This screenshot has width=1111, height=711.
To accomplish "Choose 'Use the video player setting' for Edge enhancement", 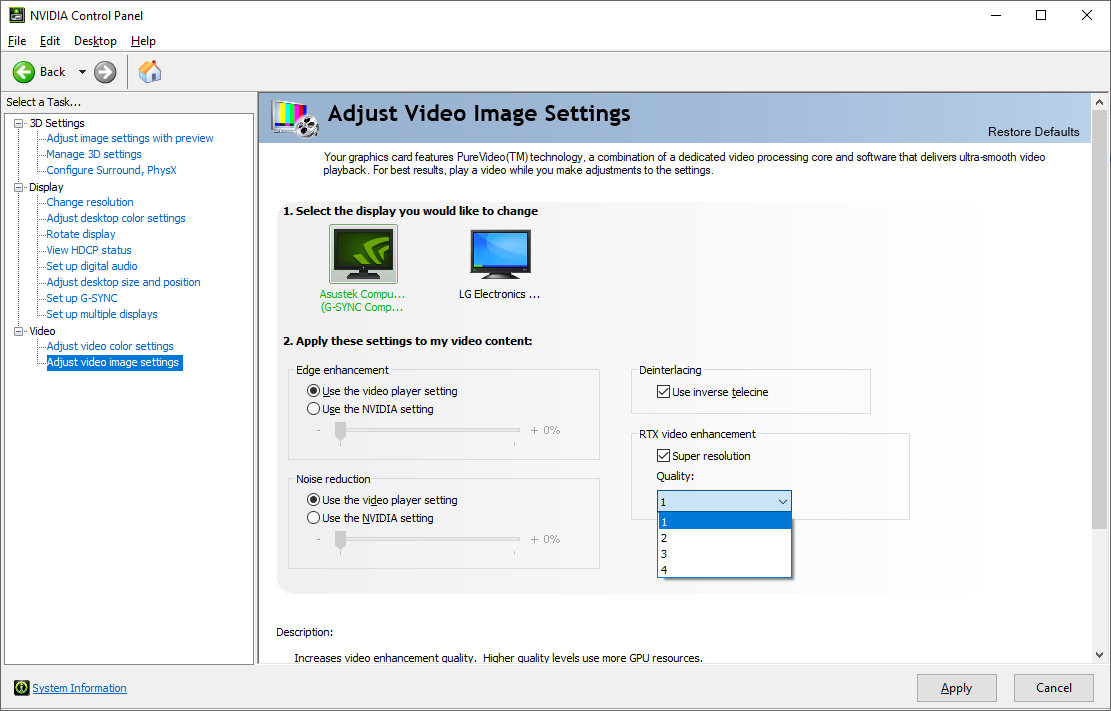I will 313,391.
